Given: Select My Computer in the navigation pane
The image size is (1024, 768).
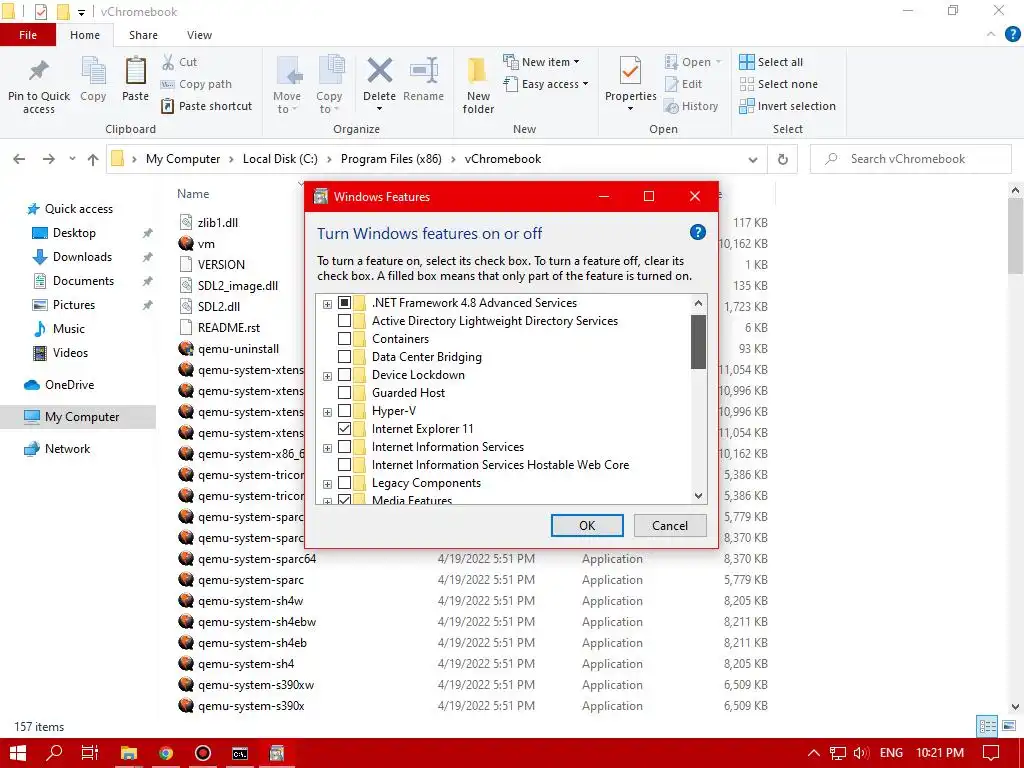Looking at the screenshot, I should tap(78, 417).
